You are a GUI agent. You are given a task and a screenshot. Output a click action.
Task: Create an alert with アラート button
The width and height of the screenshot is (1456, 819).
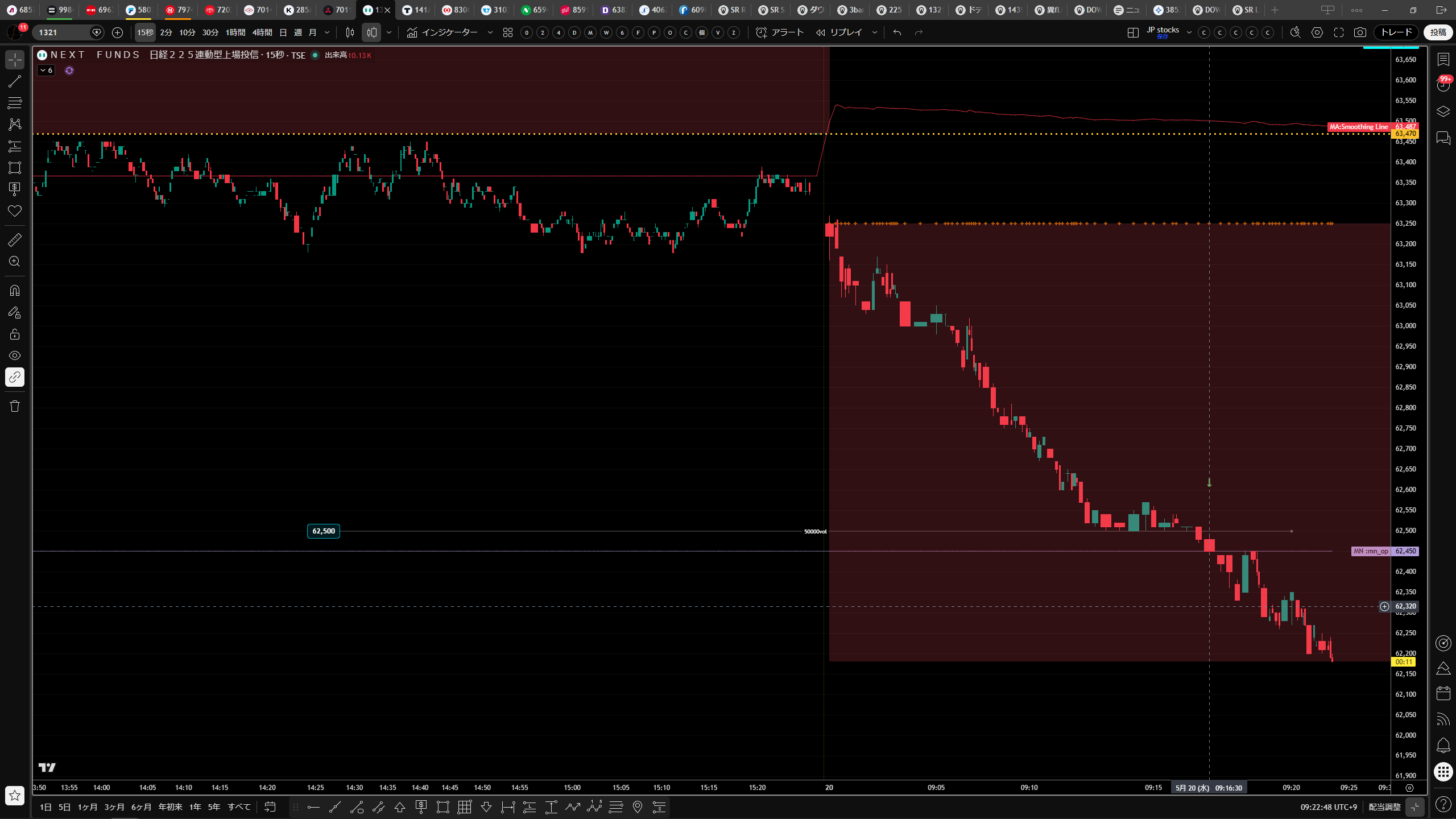[780, 32]
